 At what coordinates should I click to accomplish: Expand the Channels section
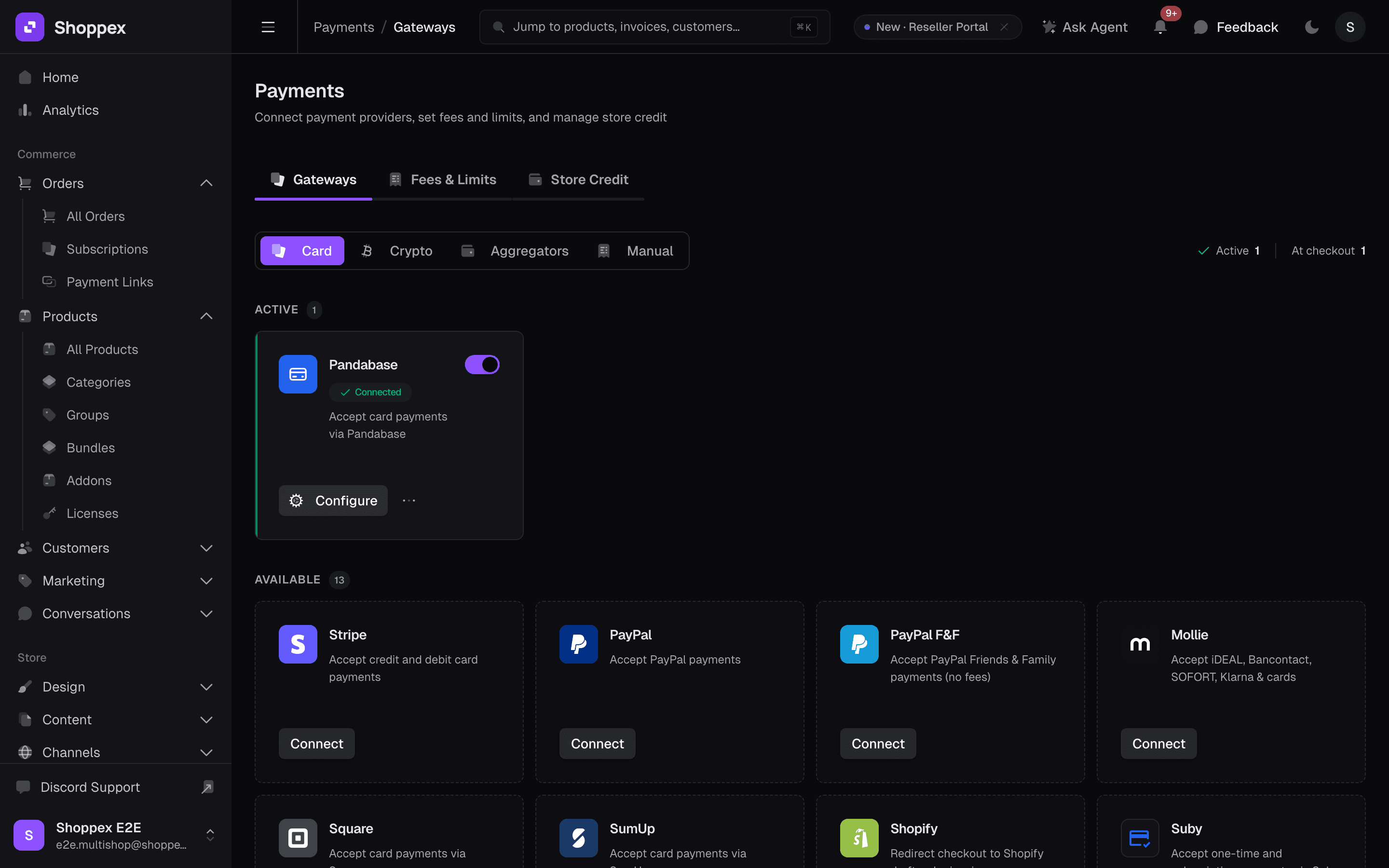click(x=206, y=753)
